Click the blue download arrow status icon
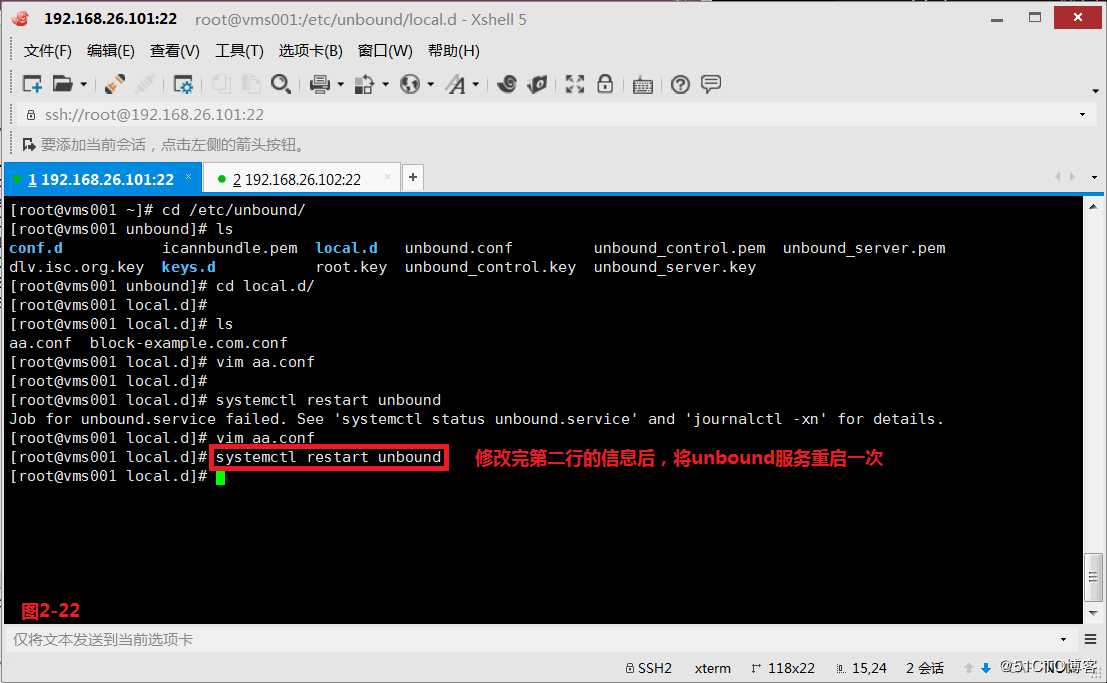The height and width of the screenshot is (683, 1107). coord(986,668)
